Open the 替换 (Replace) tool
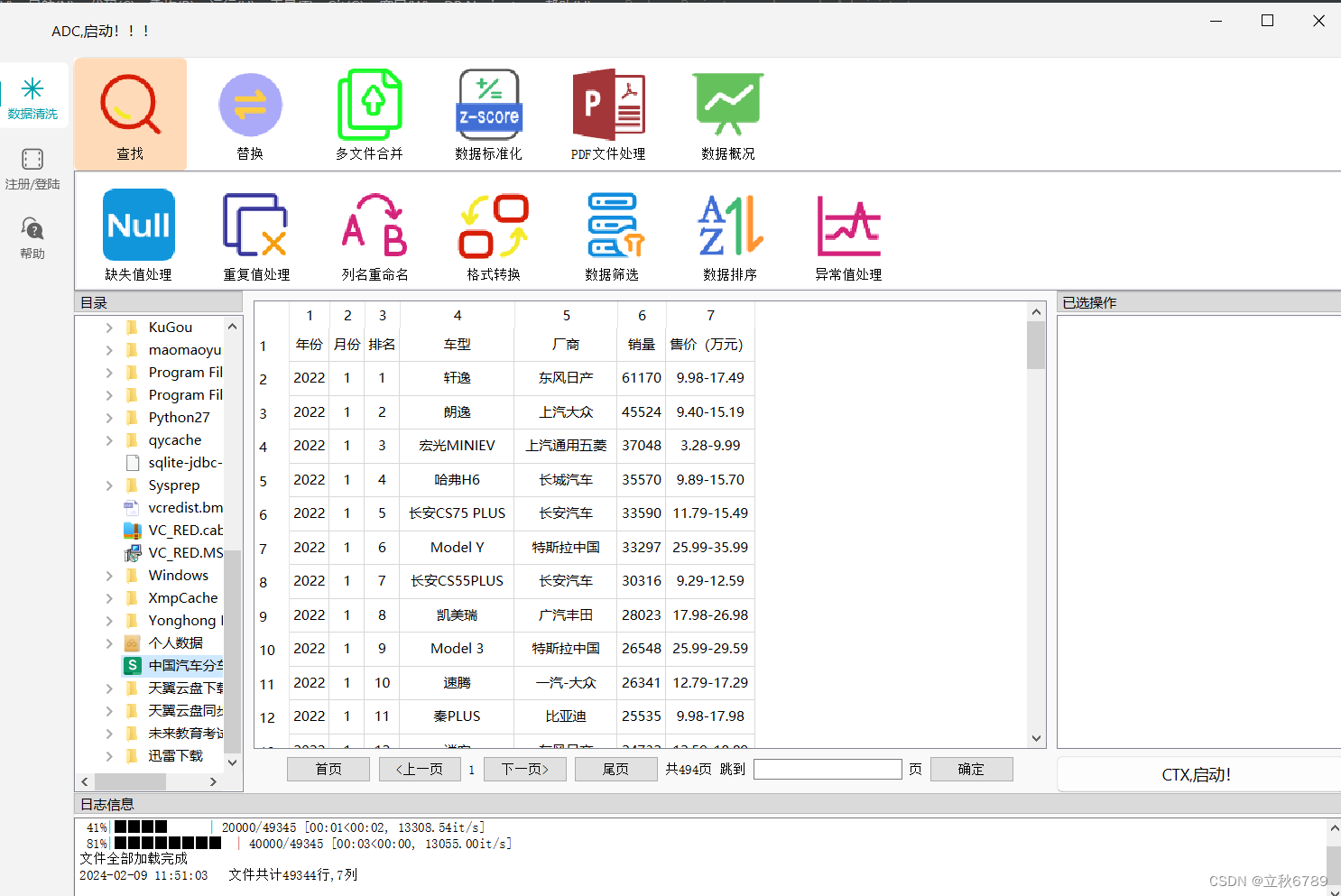 [x=250, y=113]
